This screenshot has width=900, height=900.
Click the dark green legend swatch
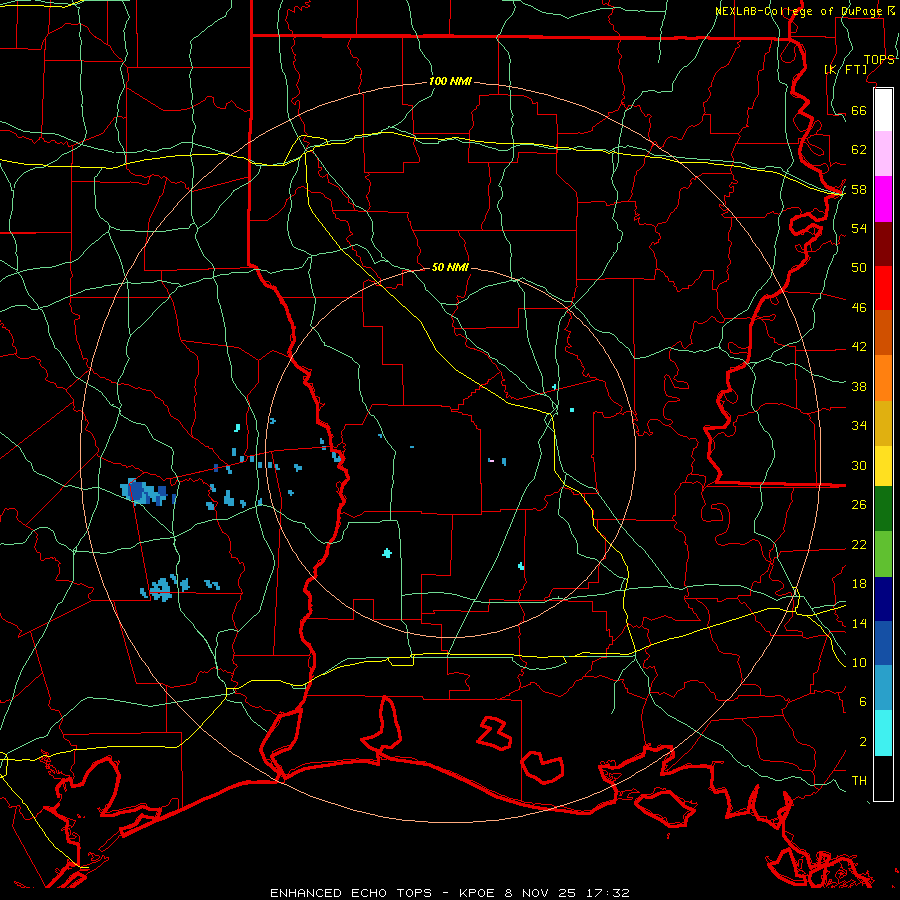point(883,509)
